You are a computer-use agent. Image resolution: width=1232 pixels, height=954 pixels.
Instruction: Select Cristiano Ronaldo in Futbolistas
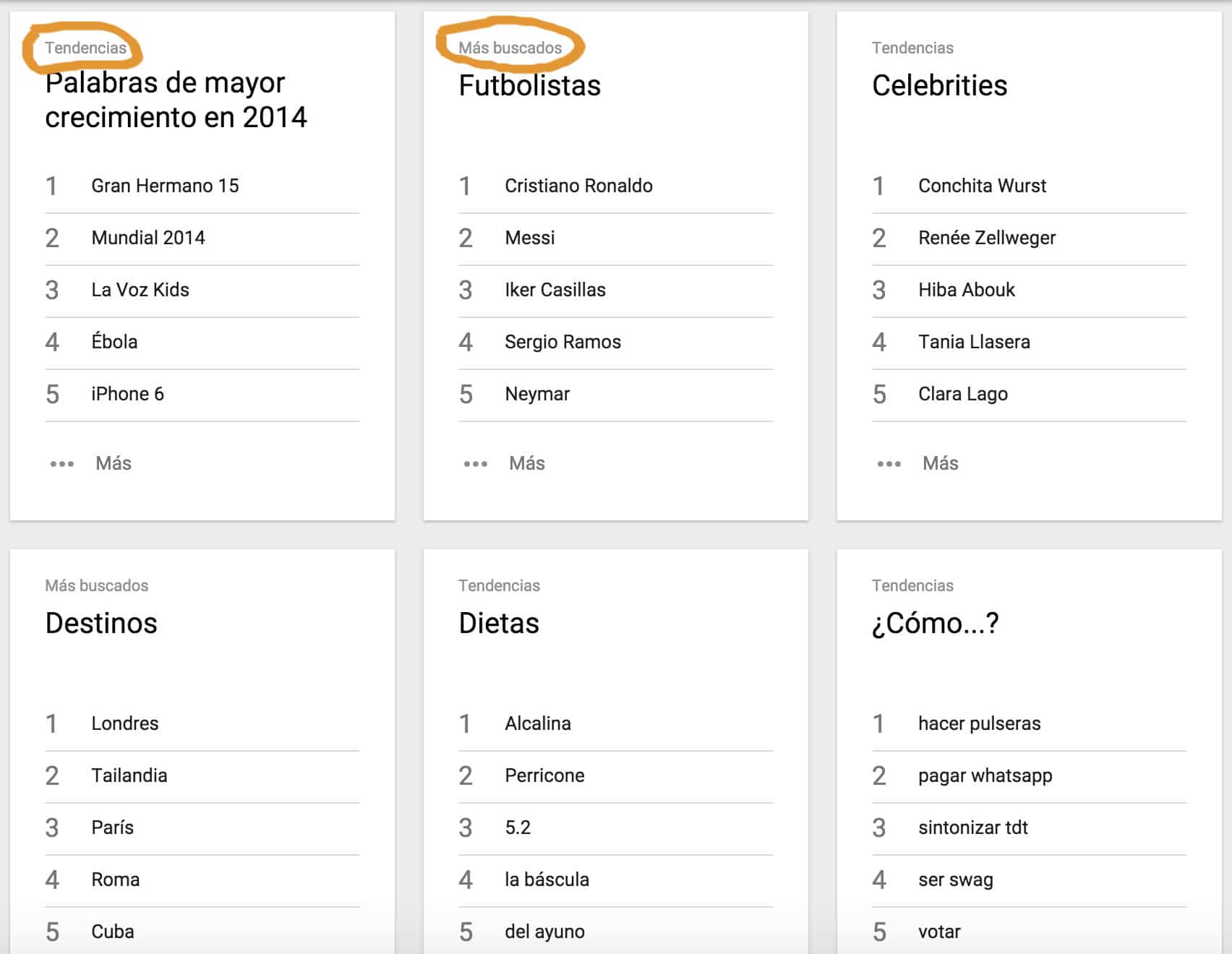coord(578,186)
